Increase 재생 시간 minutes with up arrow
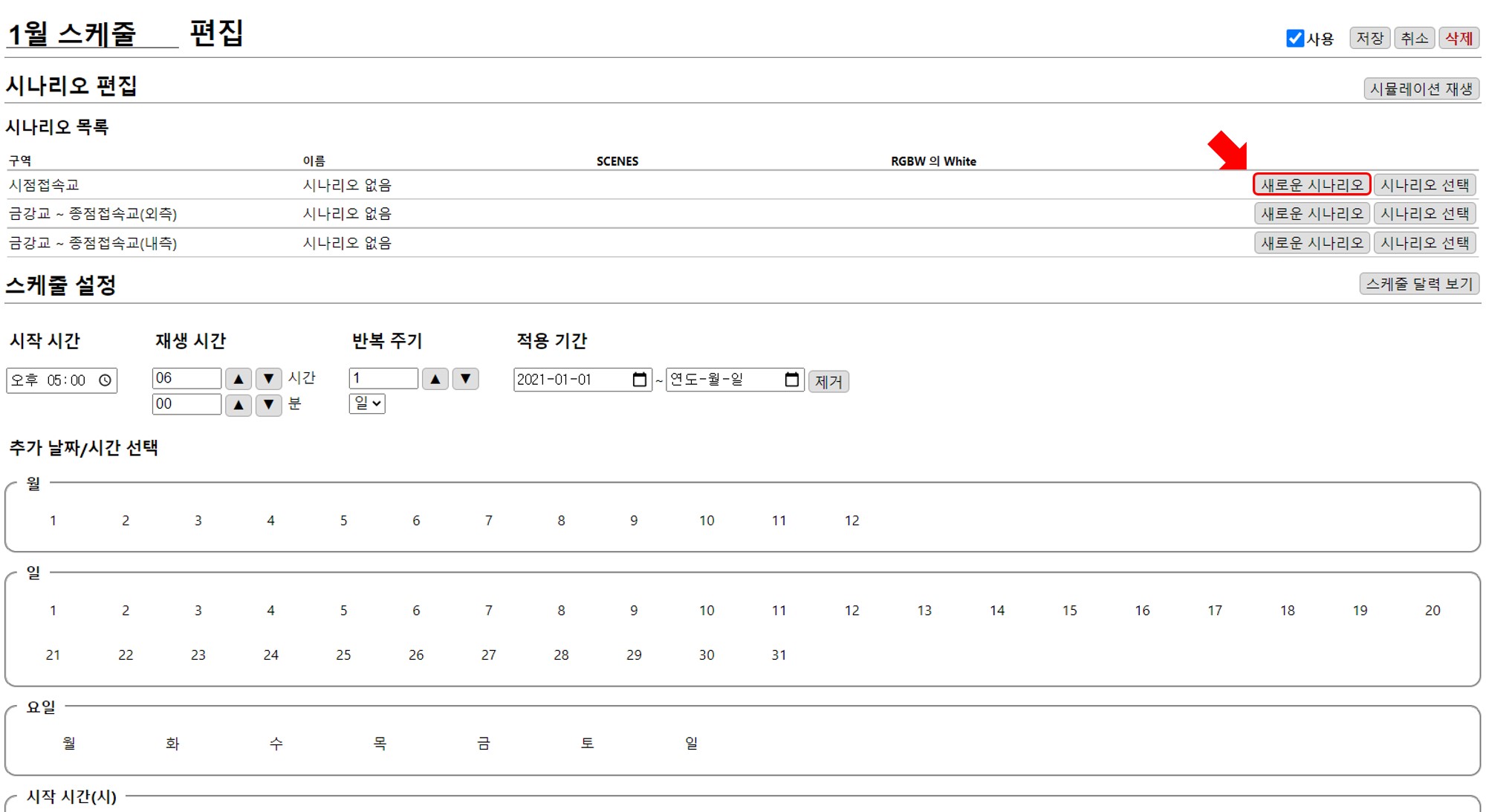 click(x=239, y=405)
